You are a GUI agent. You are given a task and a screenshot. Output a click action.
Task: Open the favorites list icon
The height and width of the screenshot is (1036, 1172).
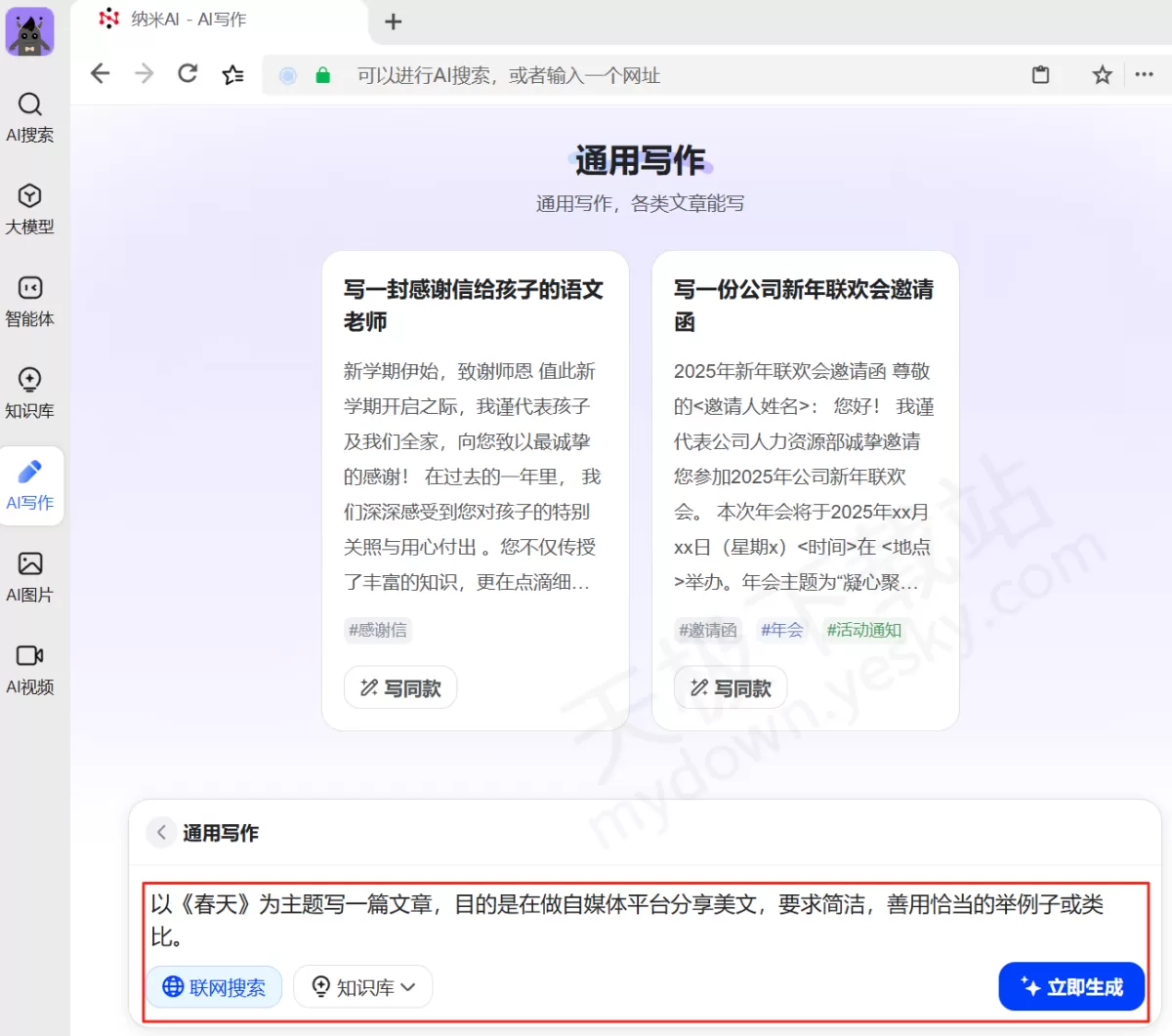pyautogui.click(x=233, y=75)
